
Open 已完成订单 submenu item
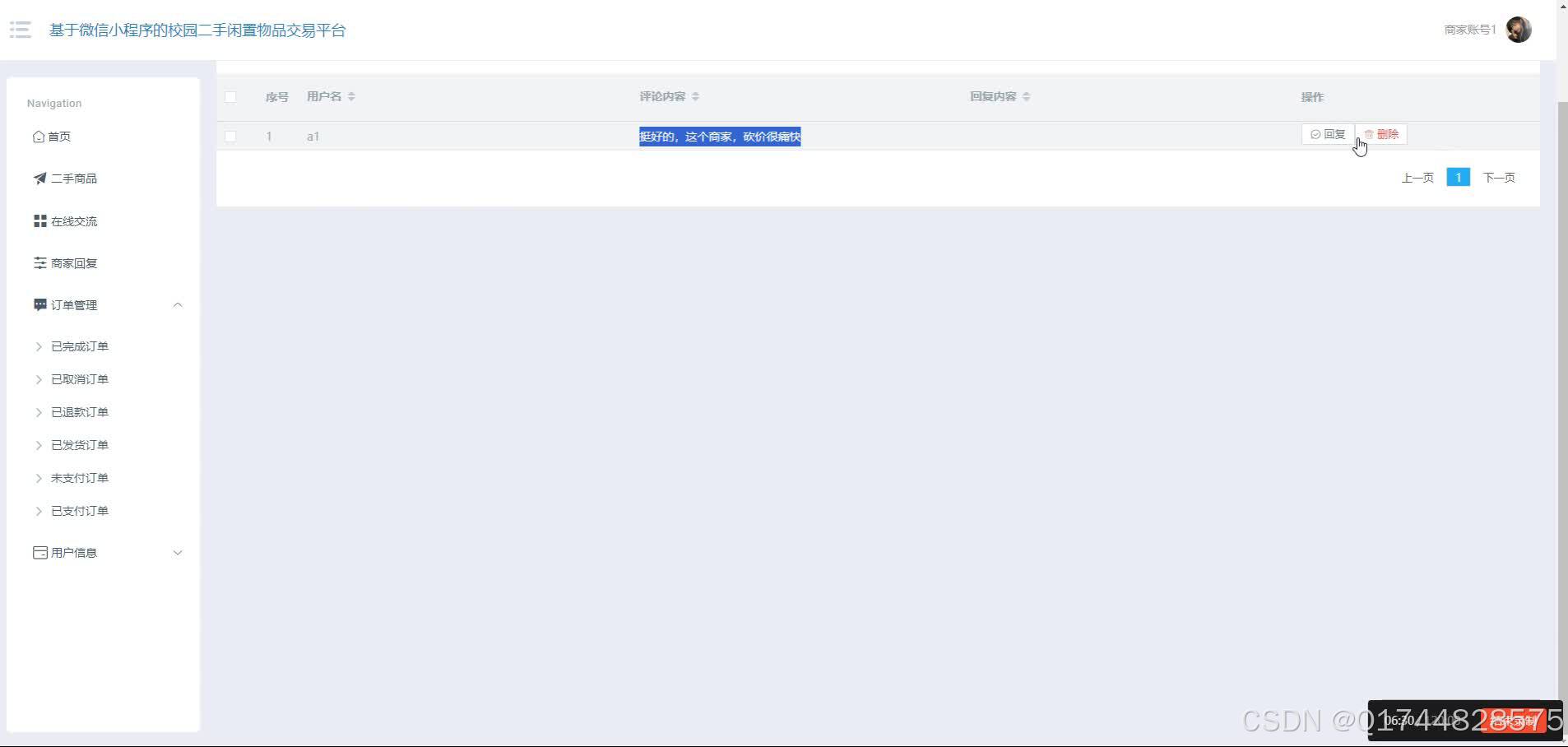pyautogui.click(x=80, y=346)
